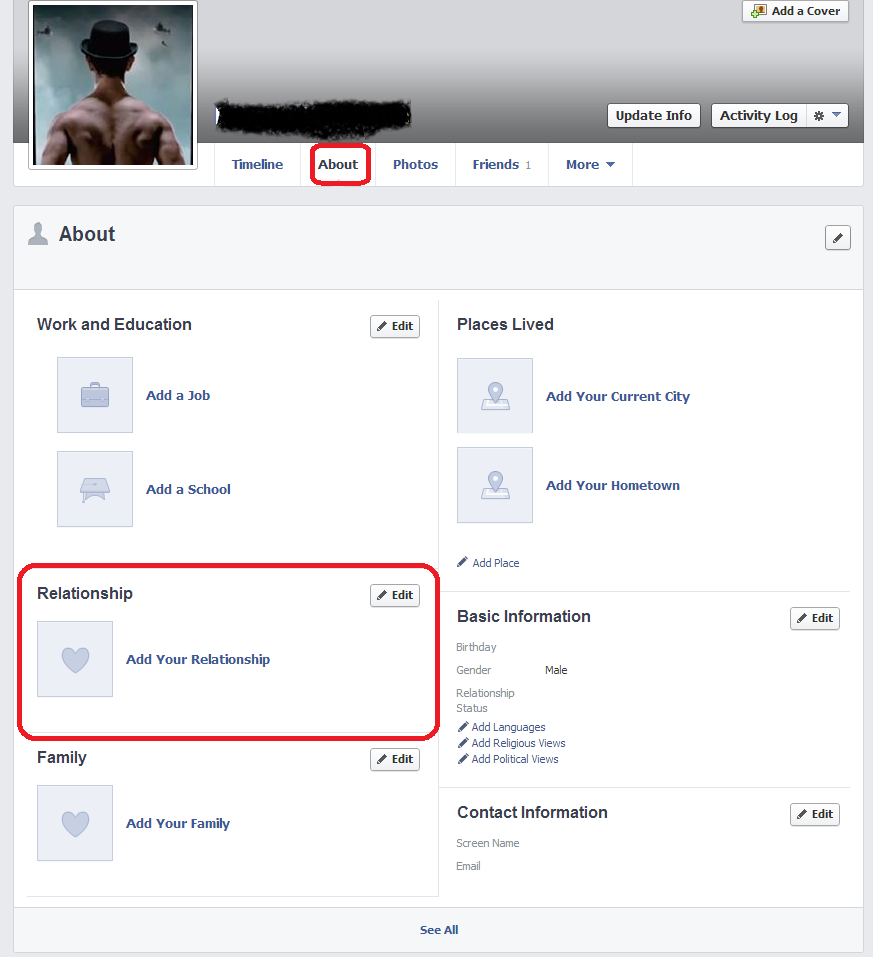Edit the Family section
The image size is (873, 957).
(395, 759)
